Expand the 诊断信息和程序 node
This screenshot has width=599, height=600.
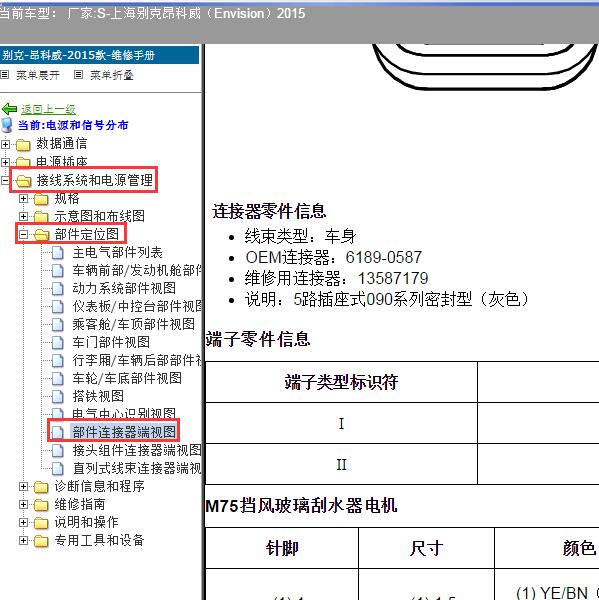pos(23,486)
